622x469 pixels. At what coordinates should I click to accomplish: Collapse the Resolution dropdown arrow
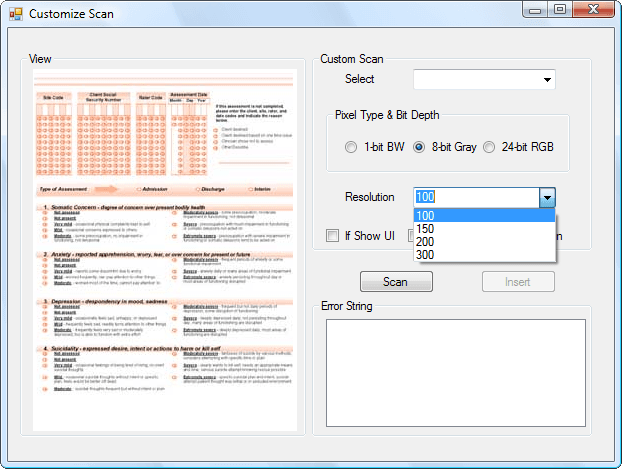click(x=547, y=198)
